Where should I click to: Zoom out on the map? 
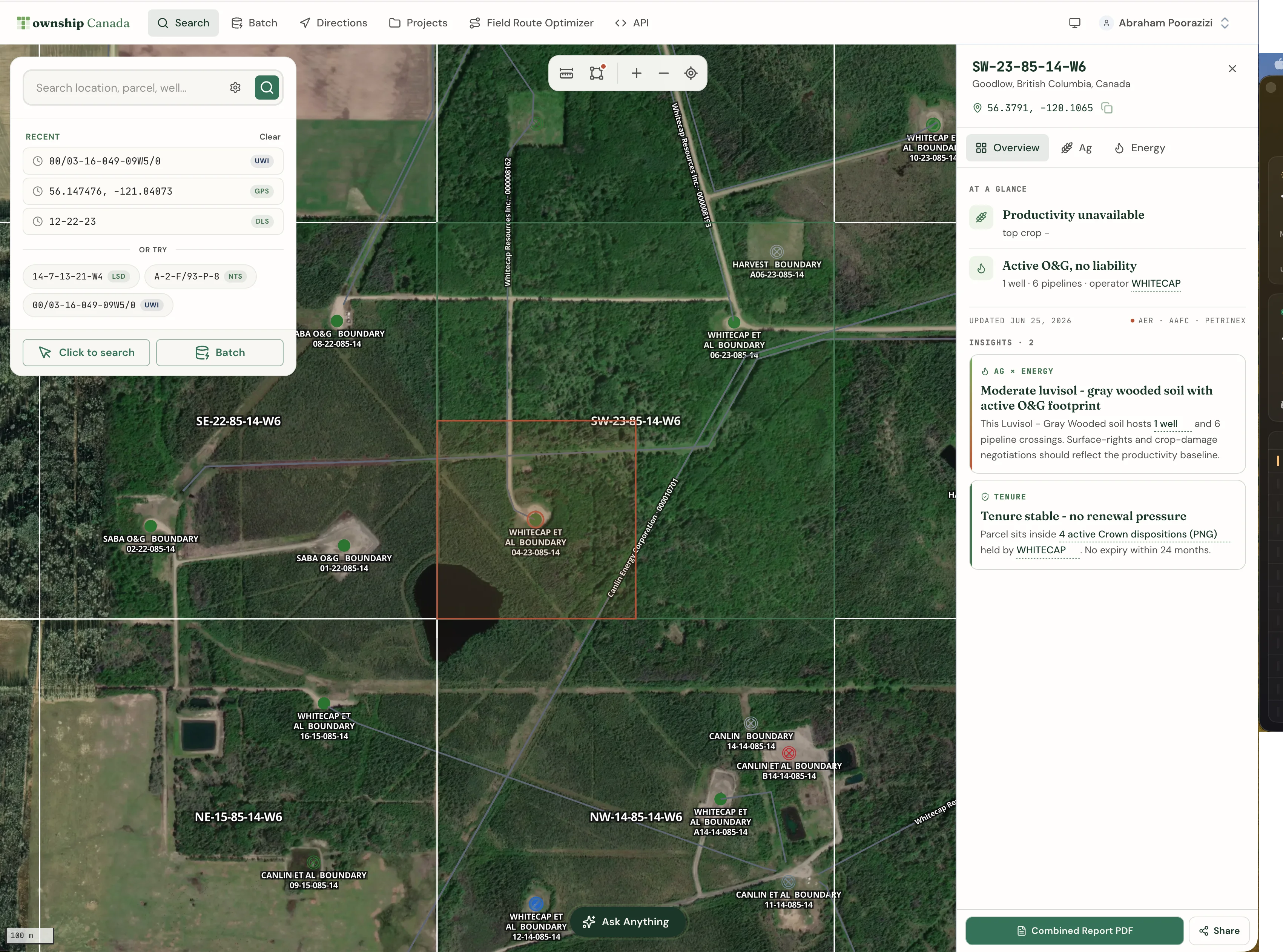[664, 73]
